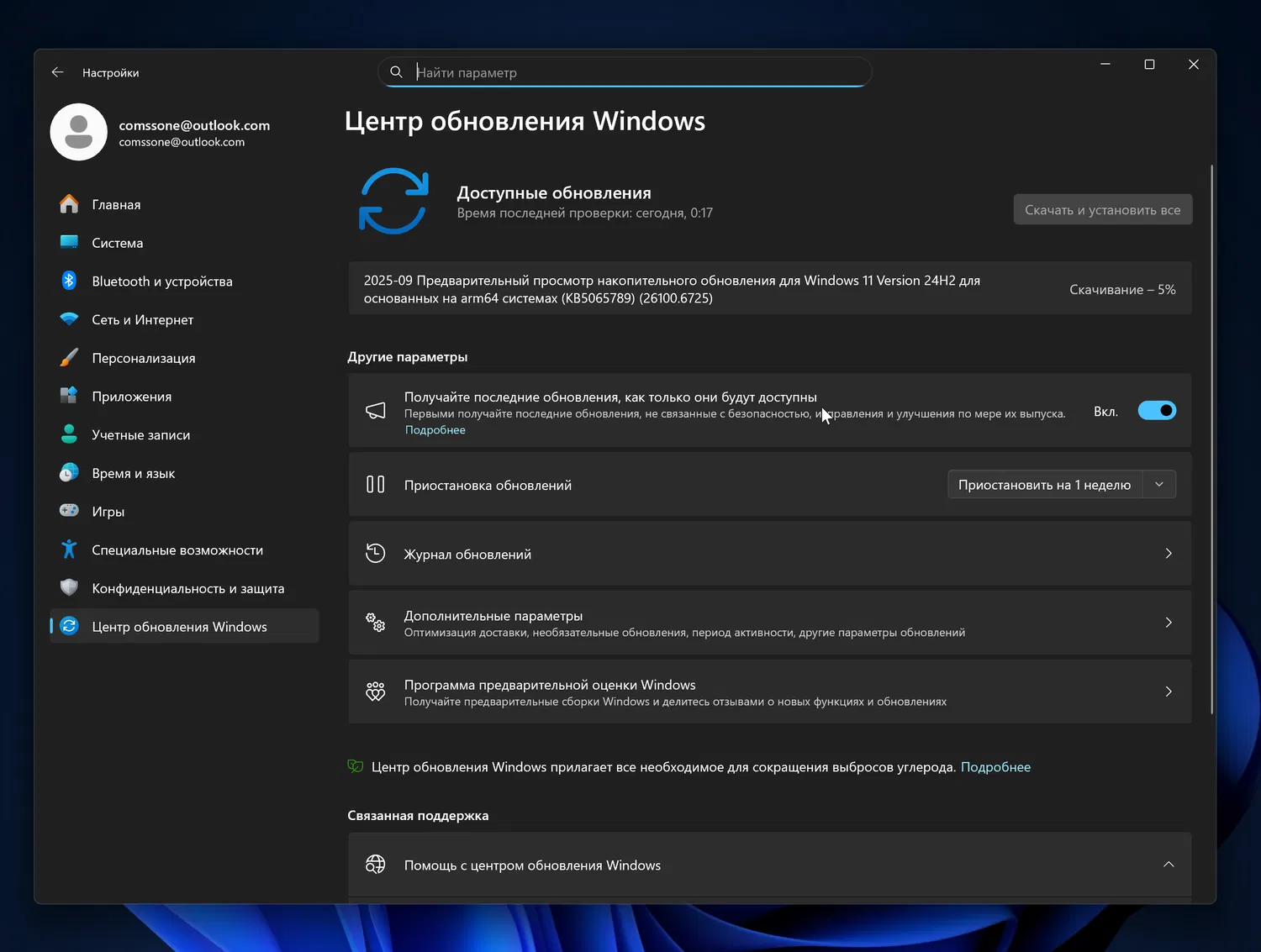The width and height of the screenshot is (1261, 952).
Task: Click the Доступные обновления heading
Action: (x=554, y=193)
